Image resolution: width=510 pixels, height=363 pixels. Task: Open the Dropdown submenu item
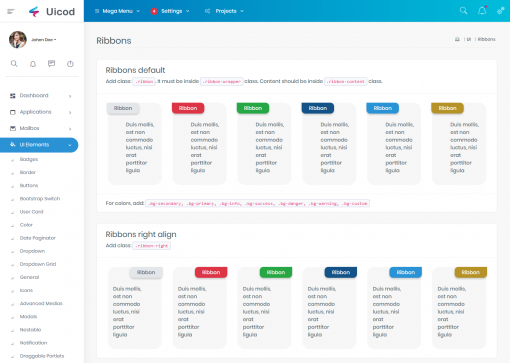(32, 251)
